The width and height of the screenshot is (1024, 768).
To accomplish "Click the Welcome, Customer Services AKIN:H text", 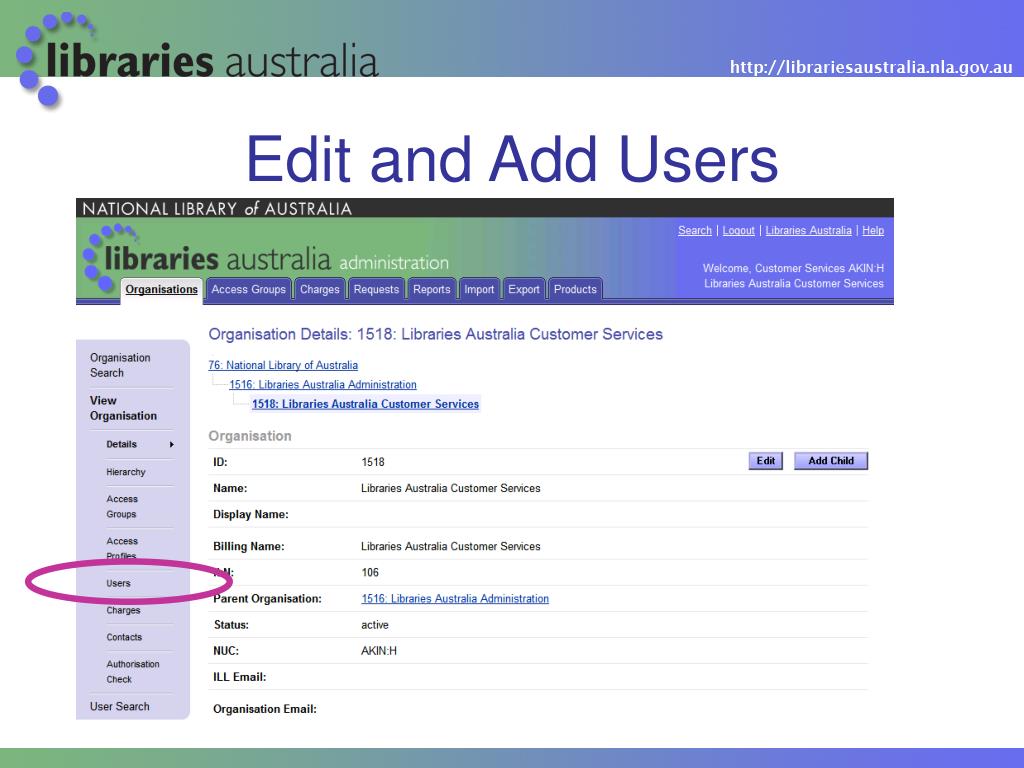I will [793, 268].
